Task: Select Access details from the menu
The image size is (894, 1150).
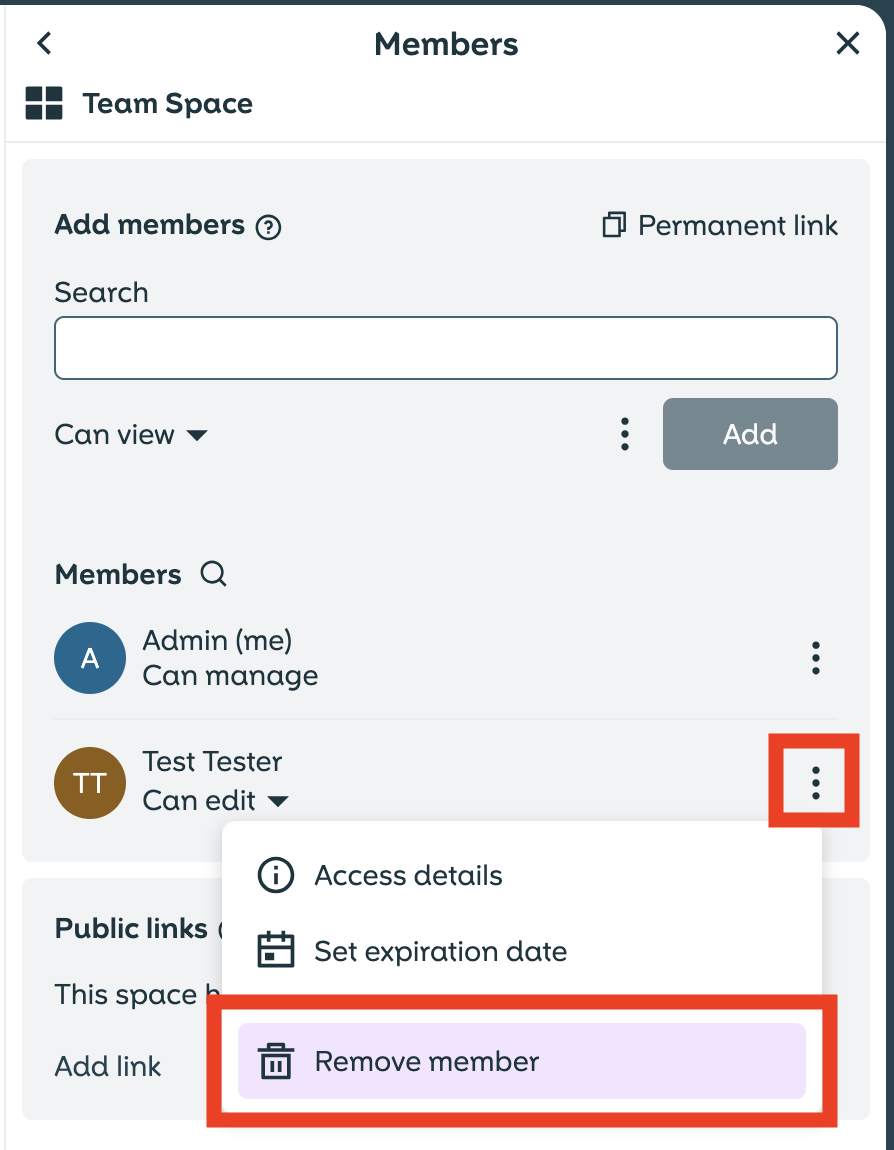Action: [408, 876]
